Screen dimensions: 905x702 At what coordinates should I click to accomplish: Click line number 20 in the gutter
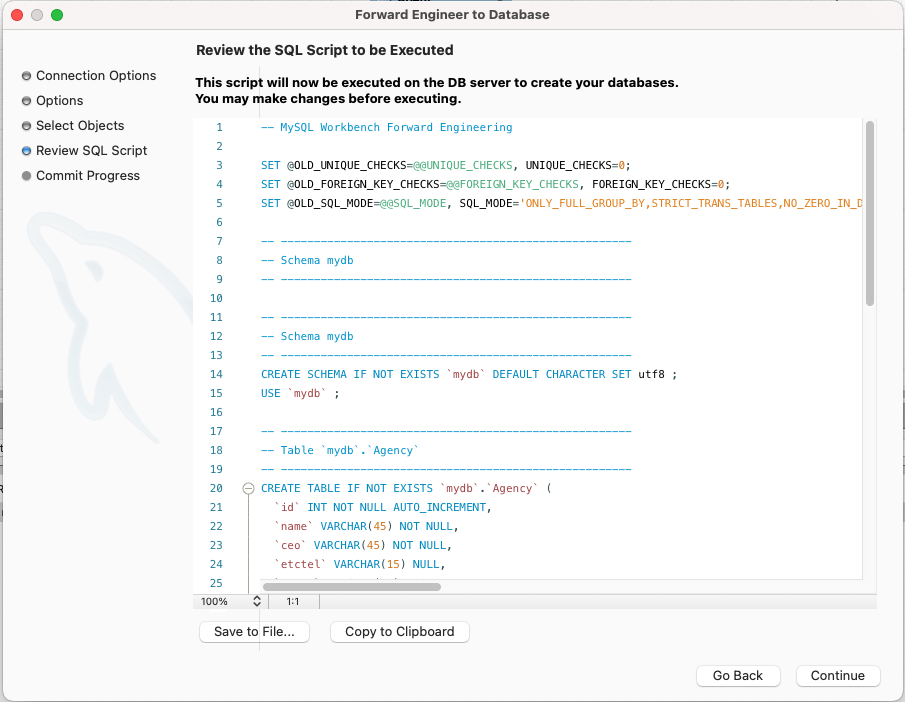tap(216, 488)
